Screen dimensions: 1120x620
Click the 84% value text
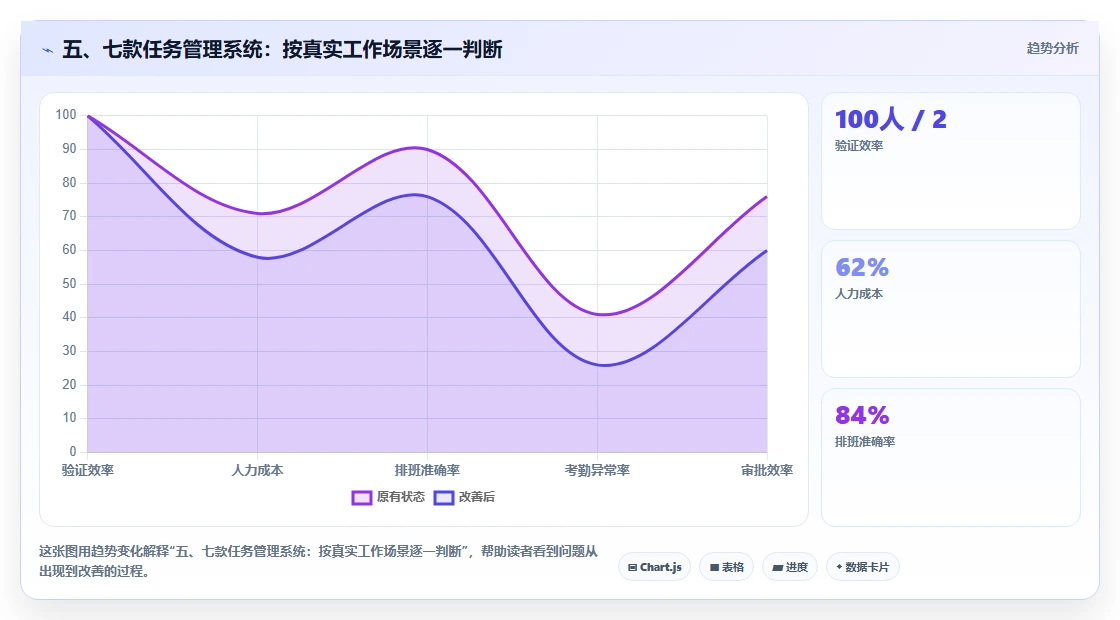pyautogui.click(x=862, y=416)
